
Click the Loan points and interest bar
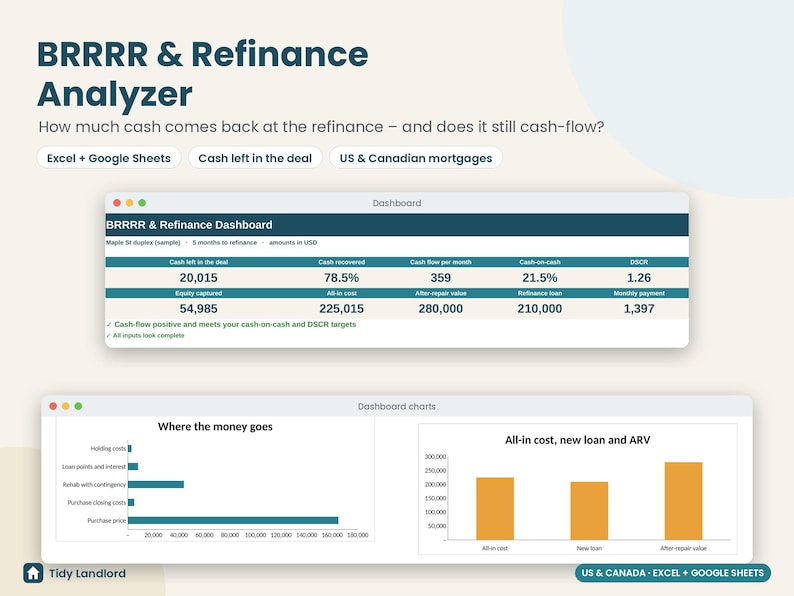coord(133,466)
